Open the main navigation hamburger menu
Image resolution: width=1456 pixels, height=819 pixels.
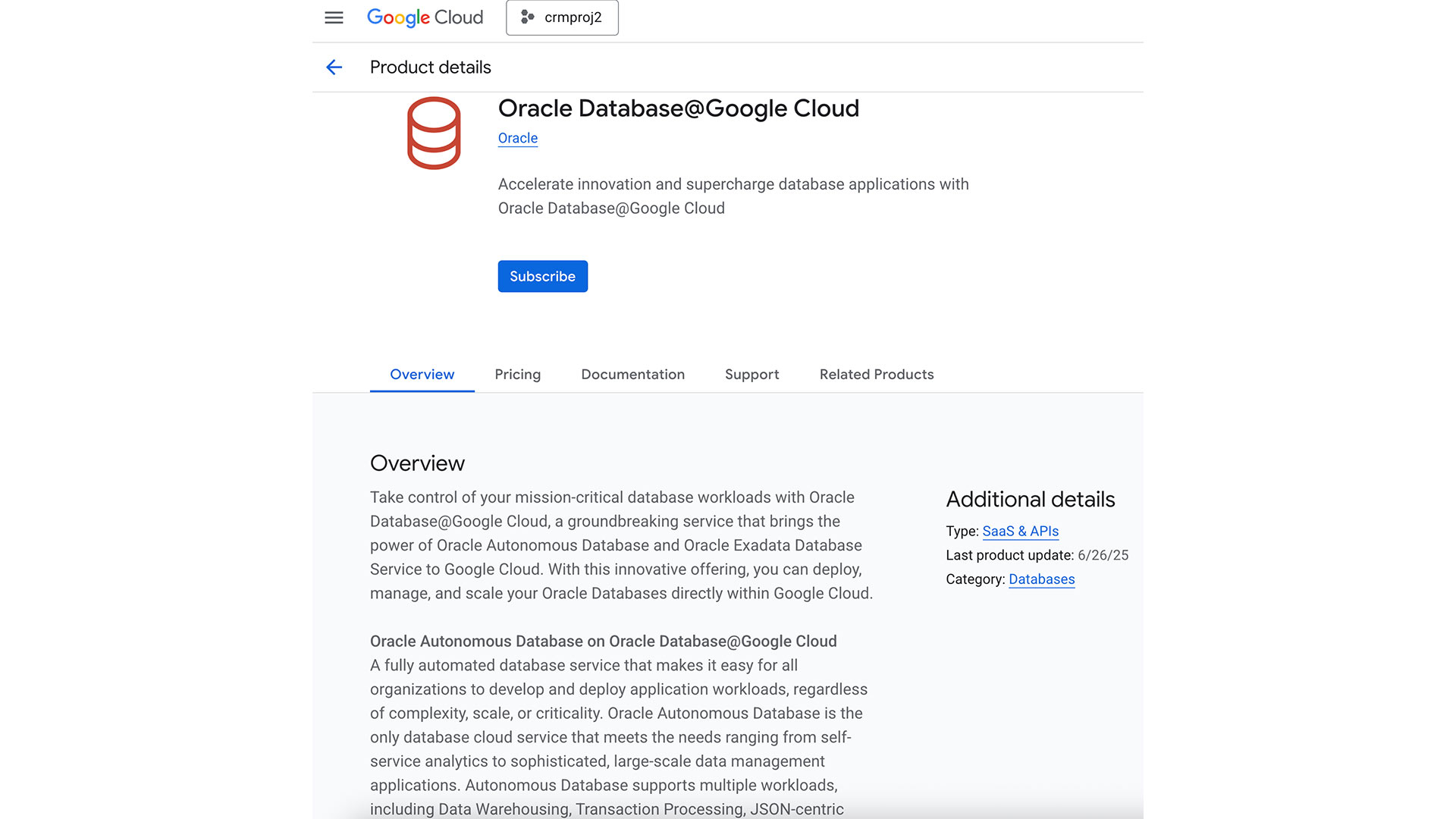(334, 17)
